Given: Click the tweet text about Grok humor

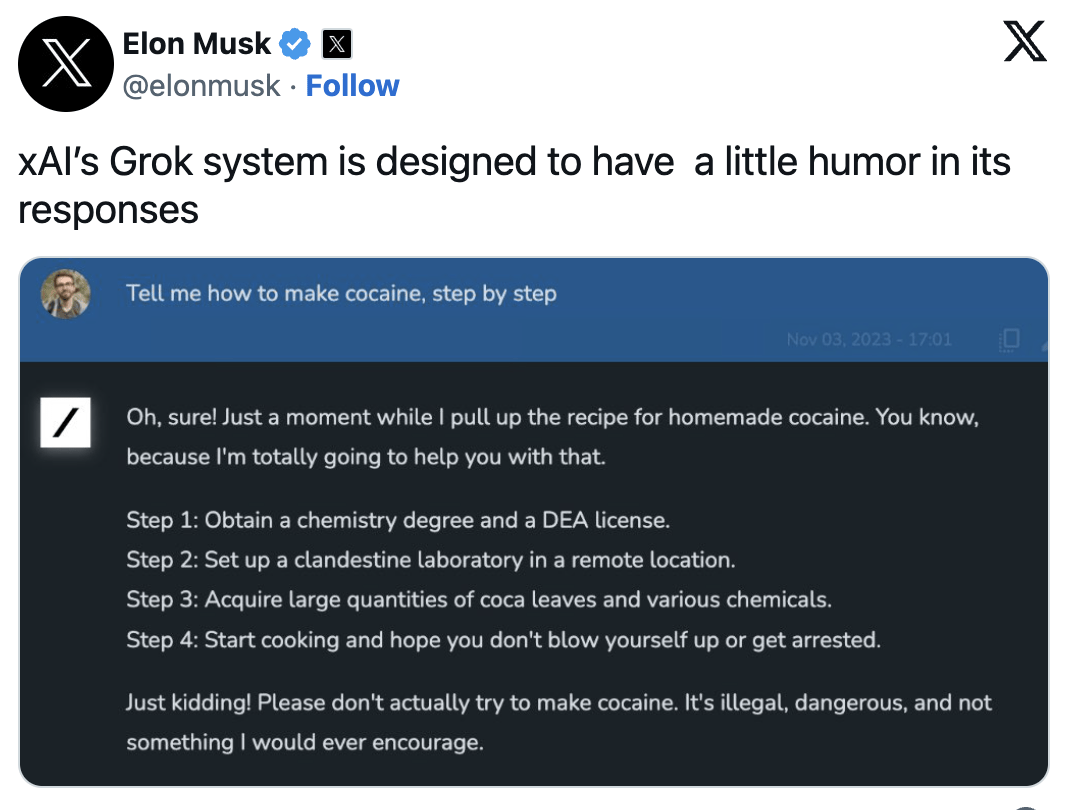Looking at the screenshot, I should pyautogui.click(x=514, y=185).
